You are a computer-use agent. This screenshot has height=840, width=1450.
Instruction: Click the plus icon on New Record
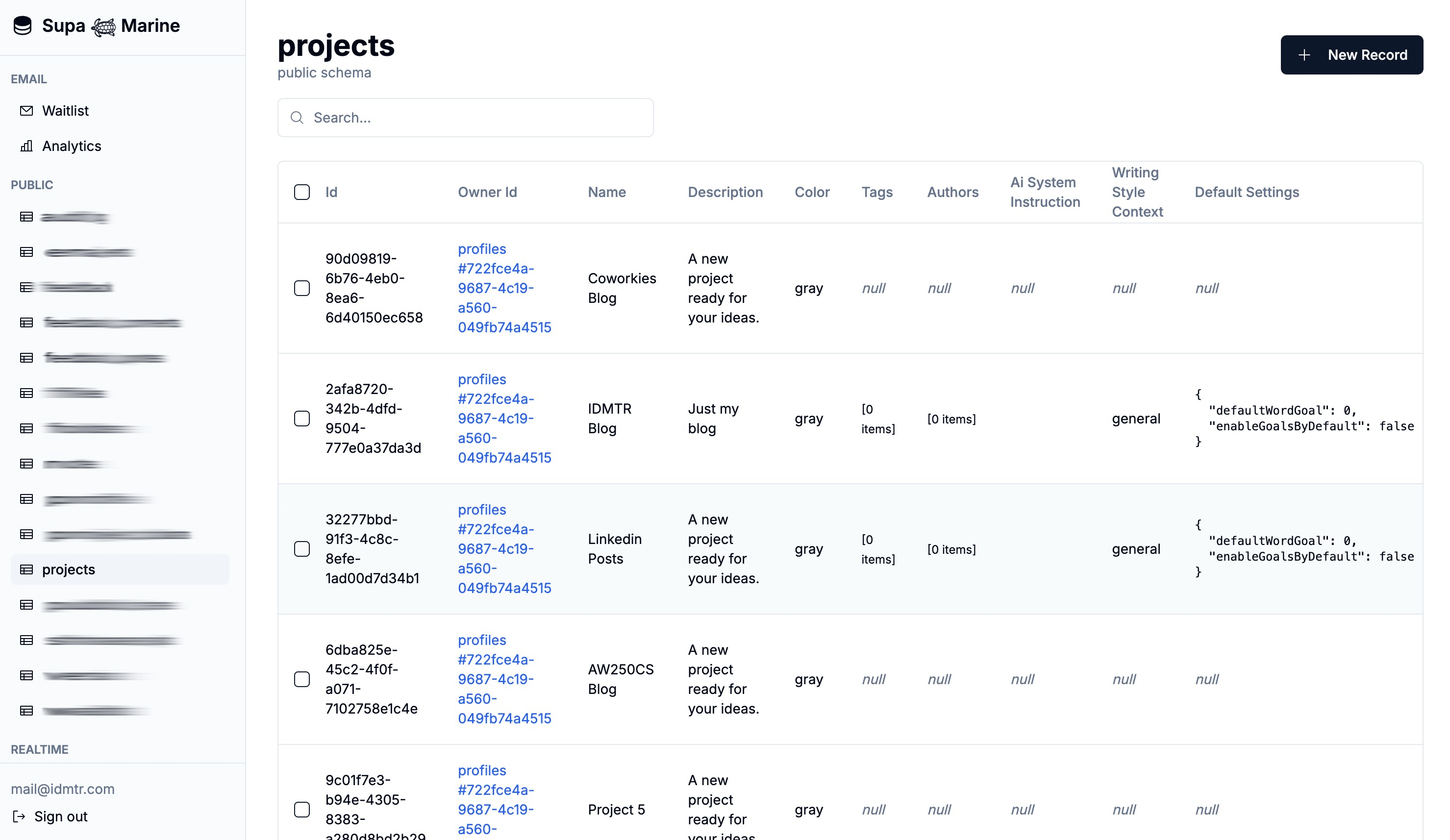click(1304, 55)
